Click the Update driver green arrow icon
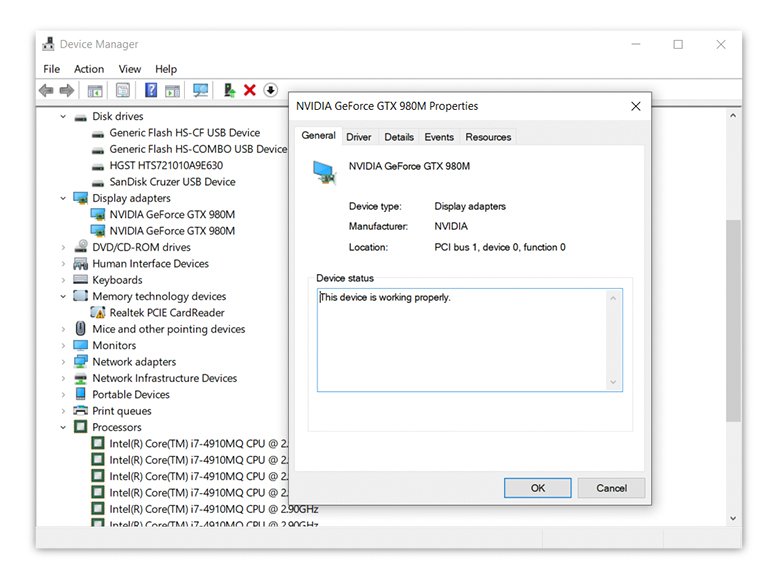Screen dimensions: 780x579 (x=229, y=91)
